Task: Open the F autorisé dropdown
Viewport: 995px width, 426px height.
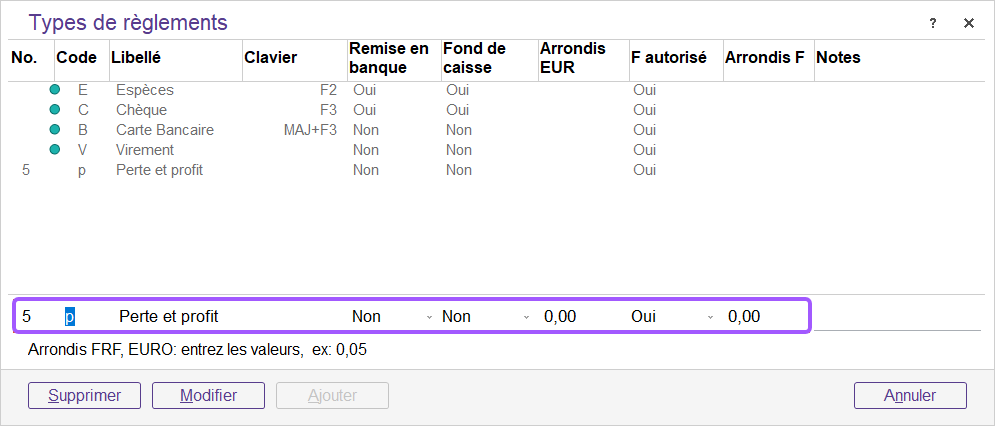Action: pyautogui.click(x=710, y=317)
